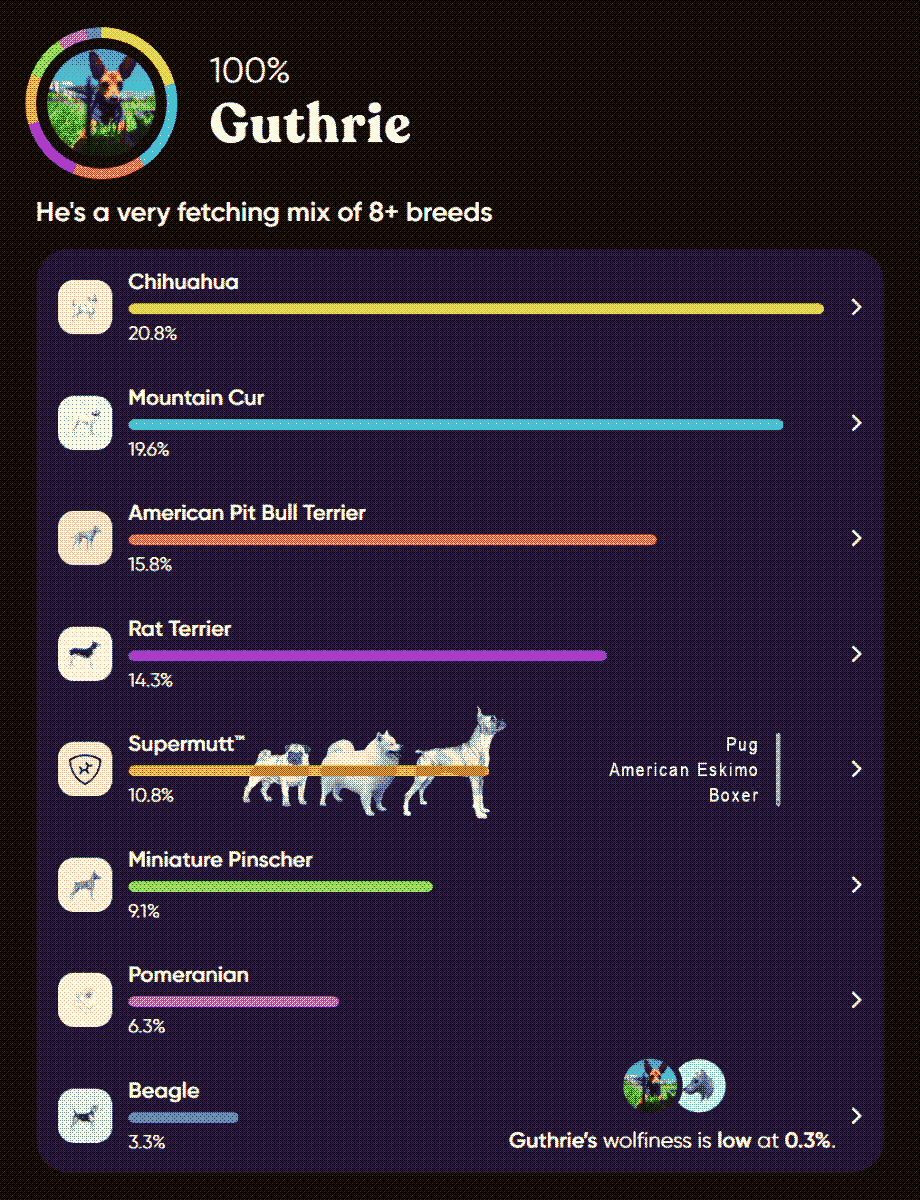
Task: Click the Mountain Cur breed icon
Action: pyautogui.click(x=84, y=422)
